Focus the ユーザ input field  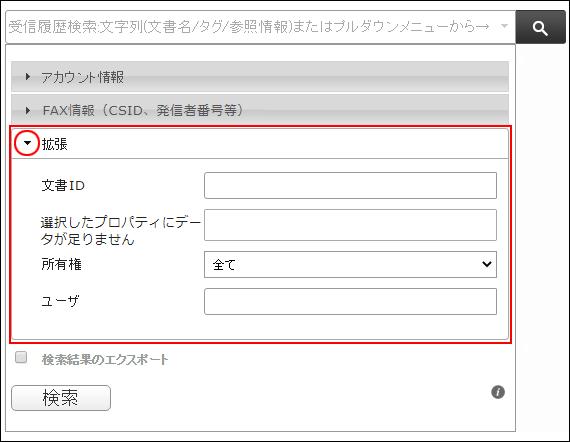coord(350,301)
